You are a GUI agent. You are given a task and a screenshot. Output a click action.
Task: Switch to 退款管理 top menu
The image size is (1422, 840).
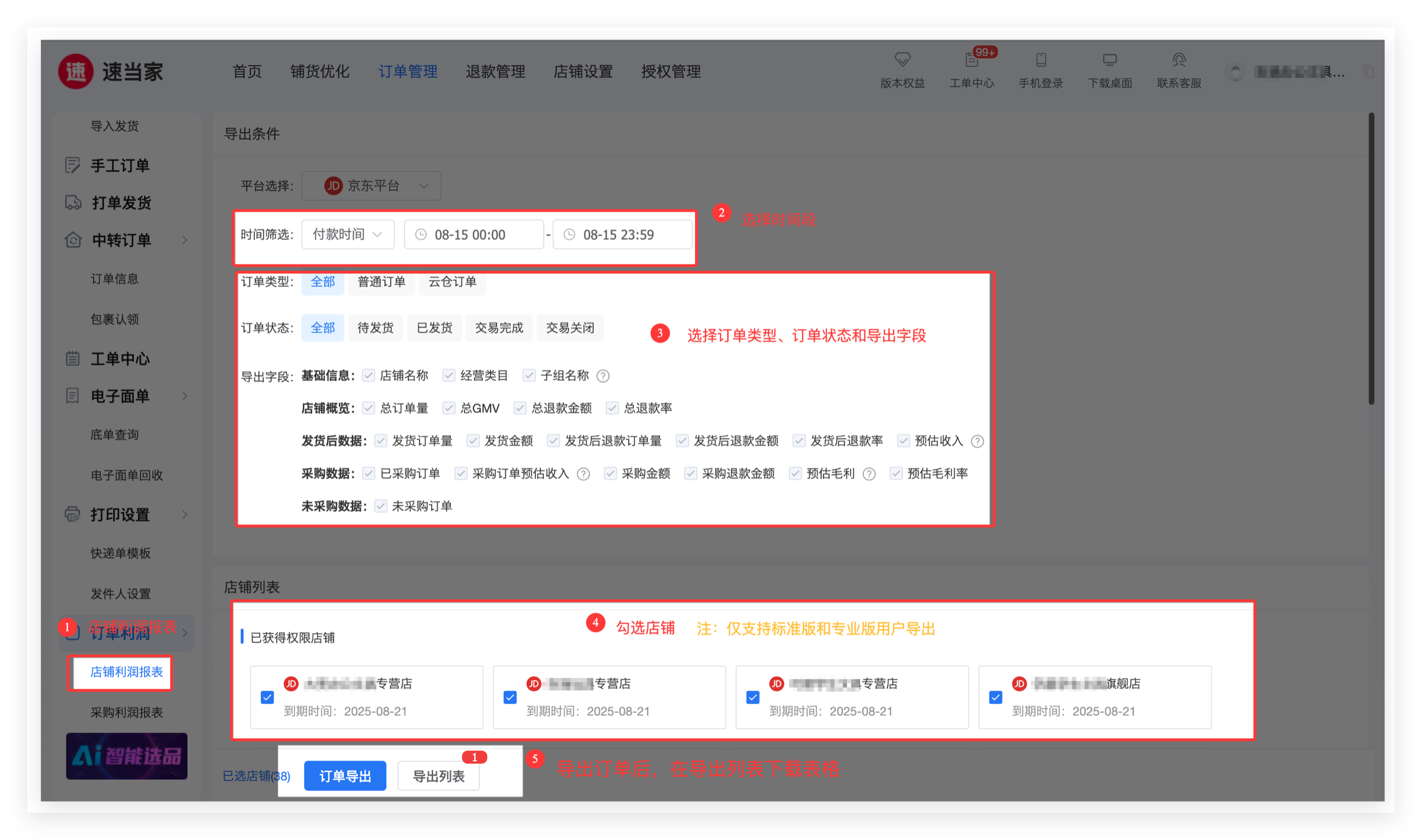(495, 72)
